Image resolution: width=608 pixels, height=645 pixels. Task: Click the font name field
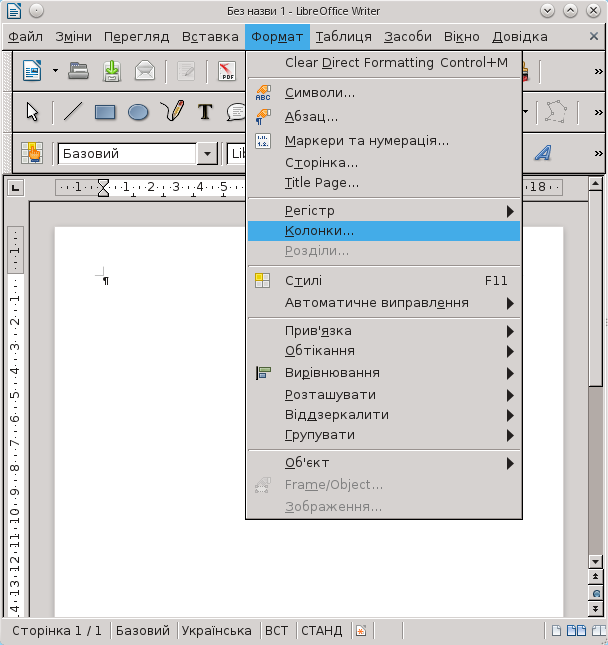point(237,154)
